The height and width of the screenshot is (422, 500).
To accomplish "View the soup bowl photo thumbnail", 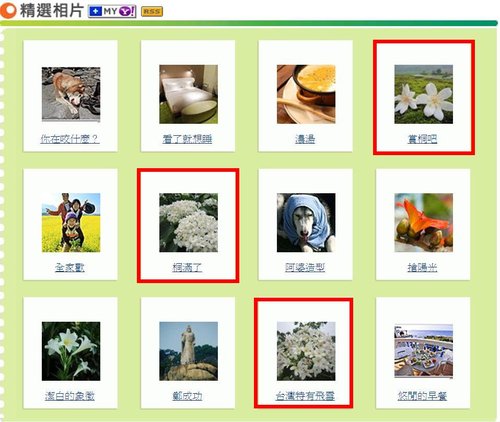I will 306,94.
